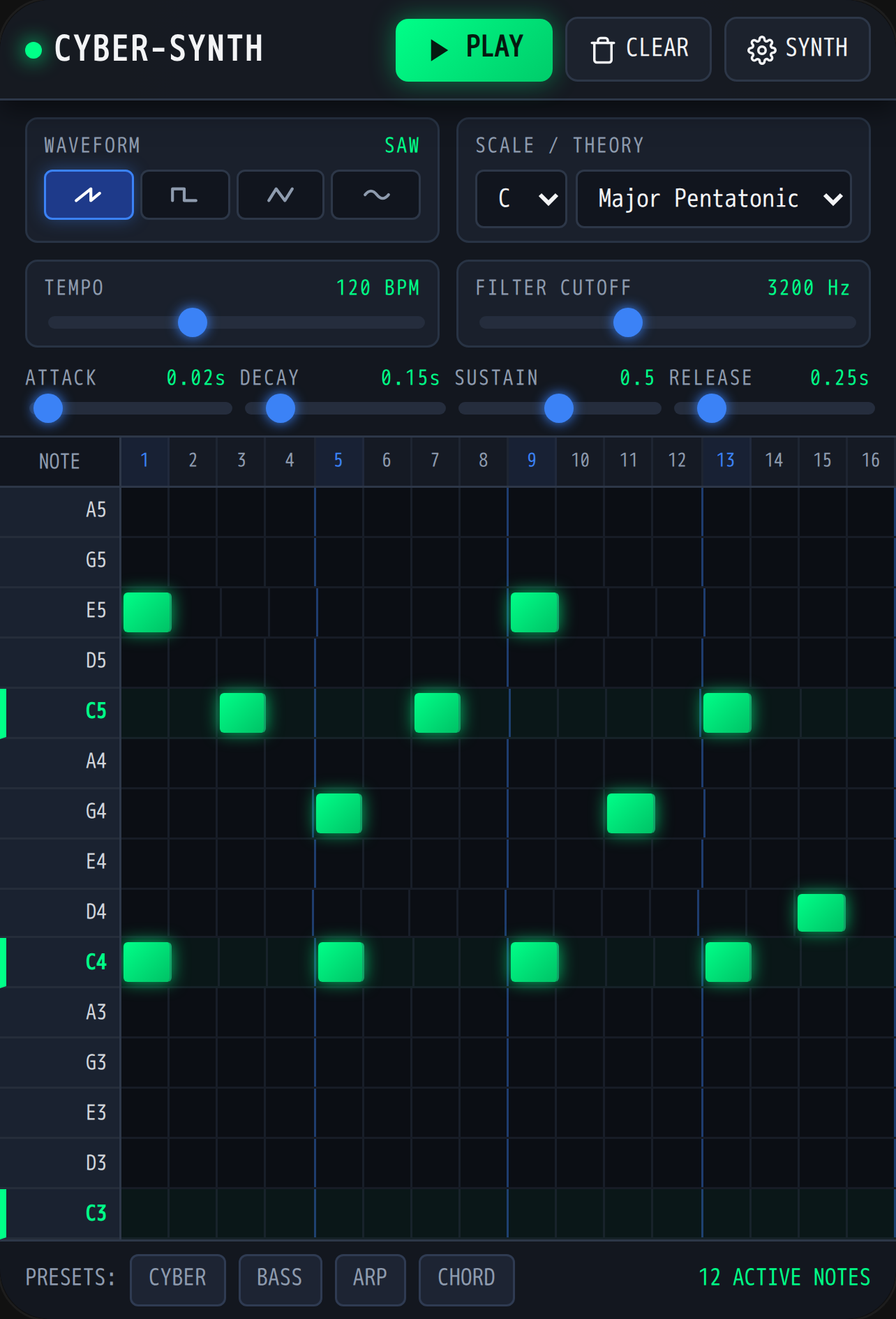Click the D3 note row label
This screenshot has width=896, height=1319.
point(60,1164)
